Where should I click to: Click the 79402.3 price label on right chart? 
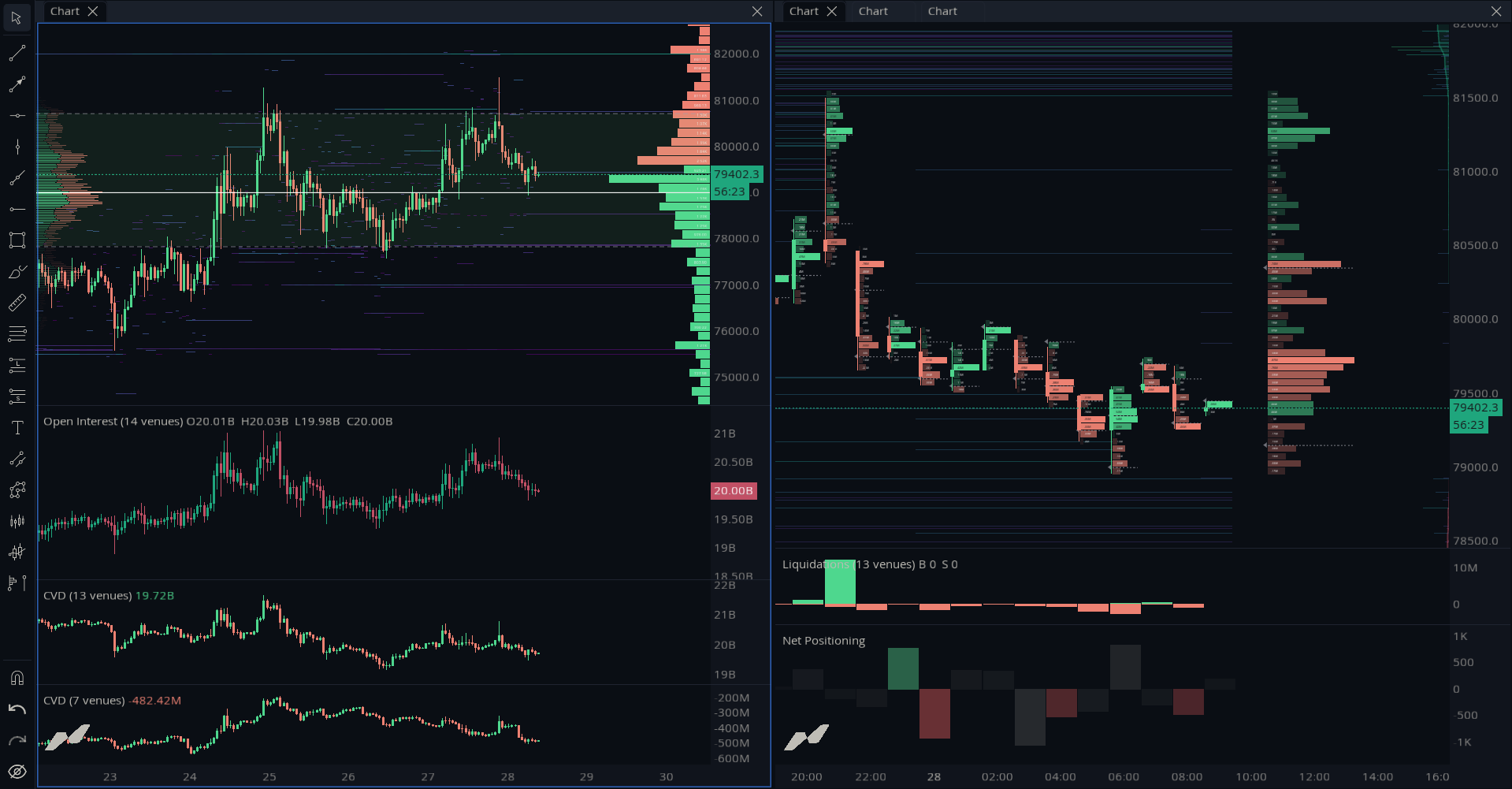coord(1476,408)
